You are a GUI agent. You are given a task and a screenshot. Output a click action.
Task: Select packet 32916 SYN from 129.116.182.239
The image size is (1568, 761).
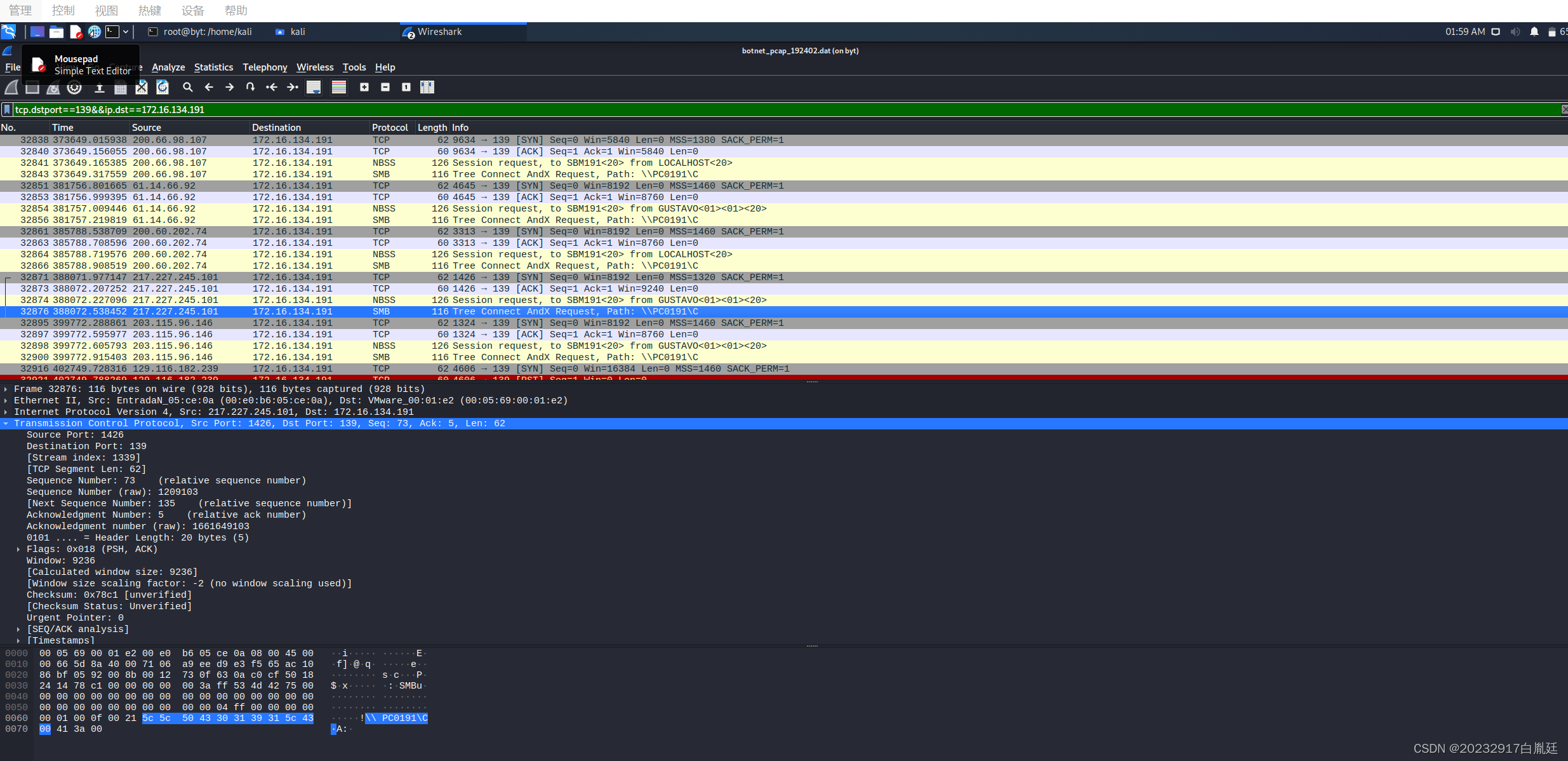click(783, 368)
